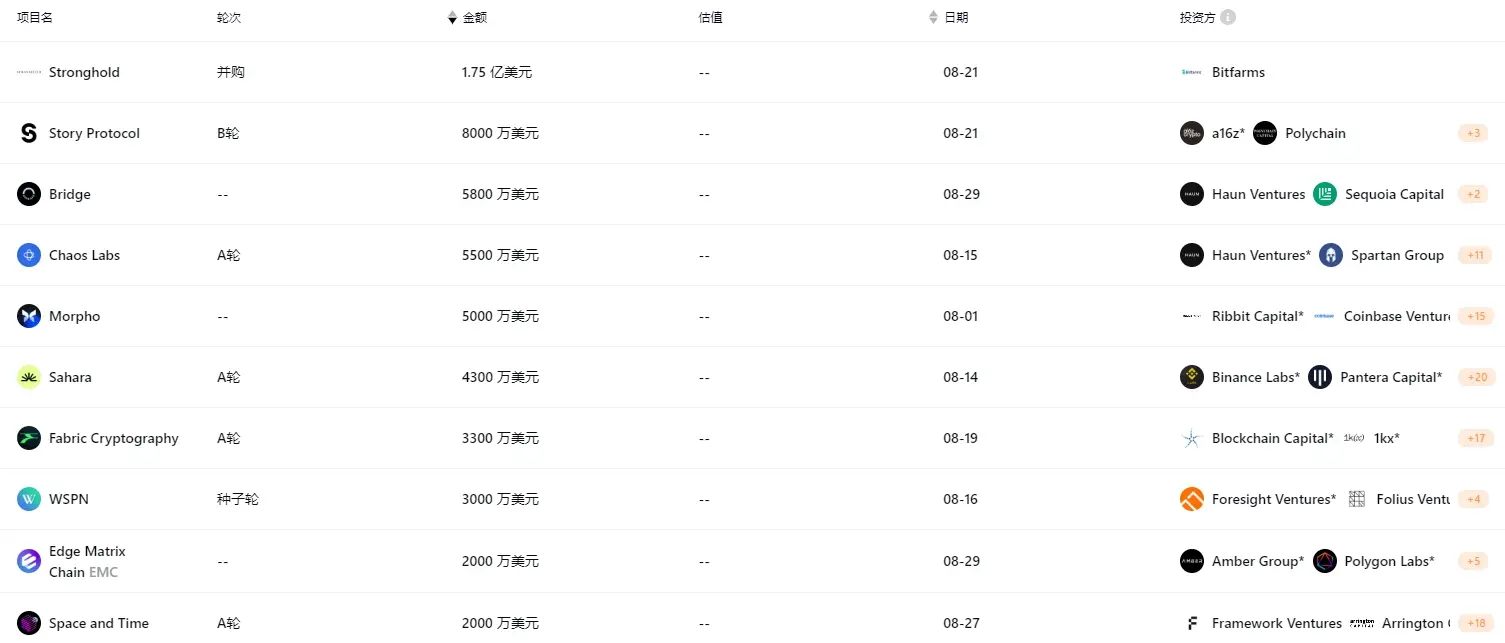Image resolution: width=1505 pixels, height=643 pixels.
Task: Expand the +15 investors badge for Morpho
Action: [x=1474, y=316]
